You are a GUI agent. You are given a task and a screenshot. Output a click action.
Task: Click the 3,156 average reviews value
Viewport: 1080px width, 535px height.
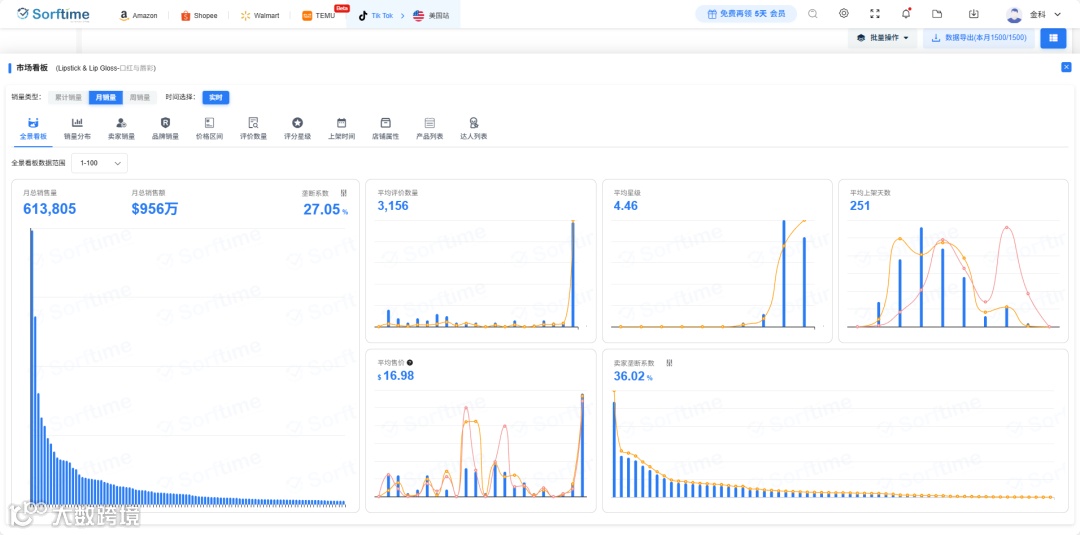(393, 205)
